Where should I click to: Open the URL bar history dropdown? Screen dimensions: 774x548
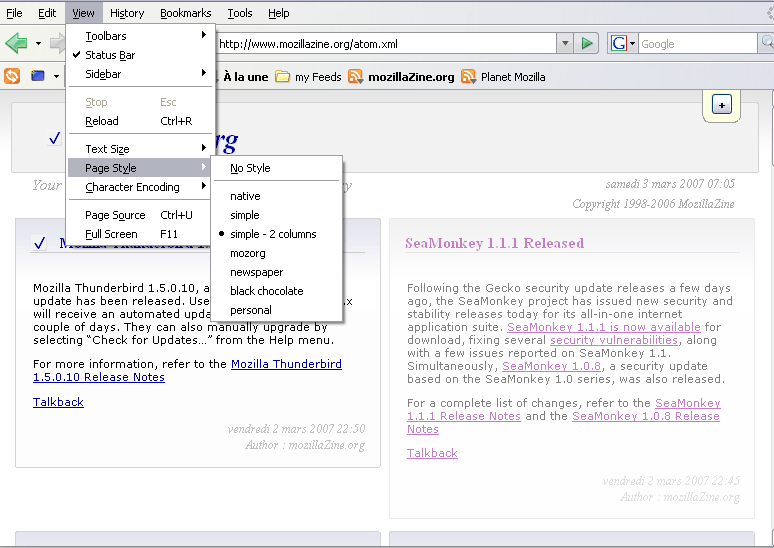click(x=565, y=43)
